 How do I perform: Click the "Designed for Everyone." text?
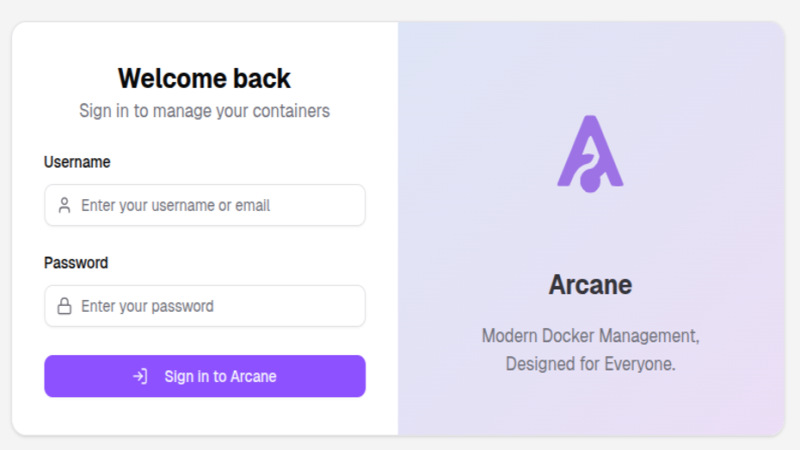(x=590, y=364)
